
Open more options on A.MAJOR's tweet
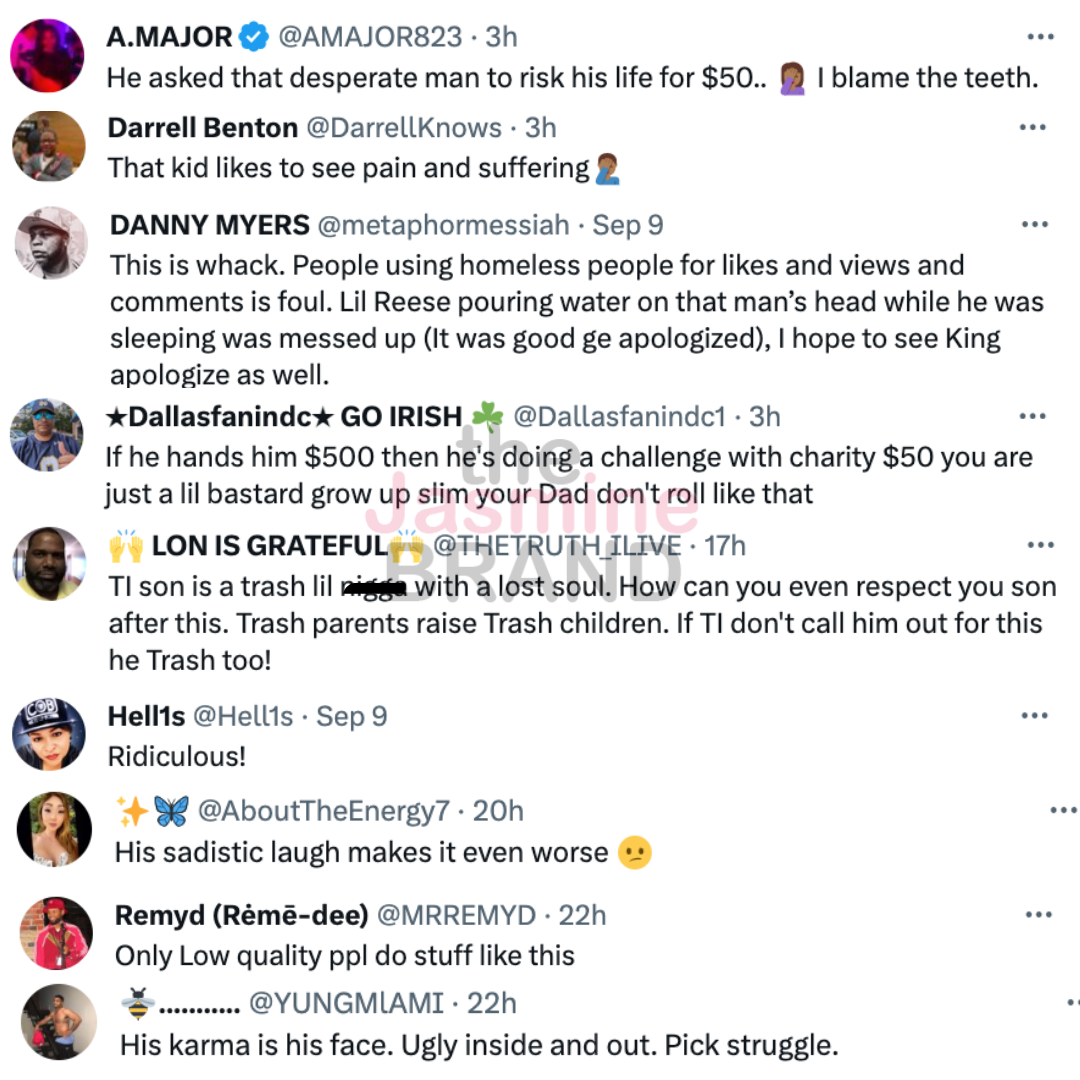pyautogui.click(x=1040, y=37)
